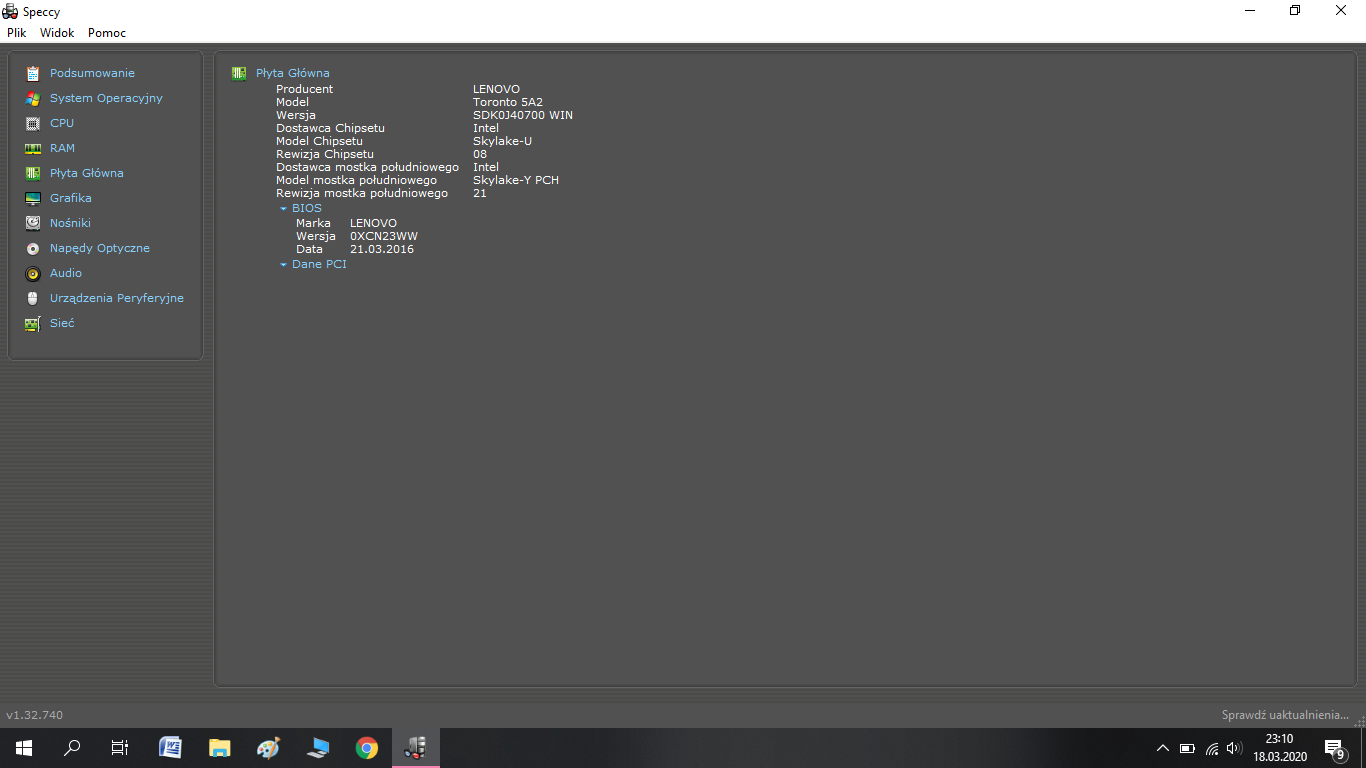The image size is (1366, 768).
Task: Click the Sprawdź uaktualnienia link
Action: (1285, 715)
